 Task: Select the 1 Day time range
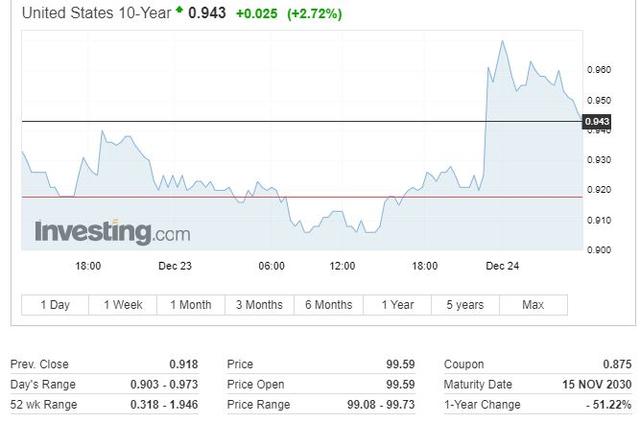(54, 305)
